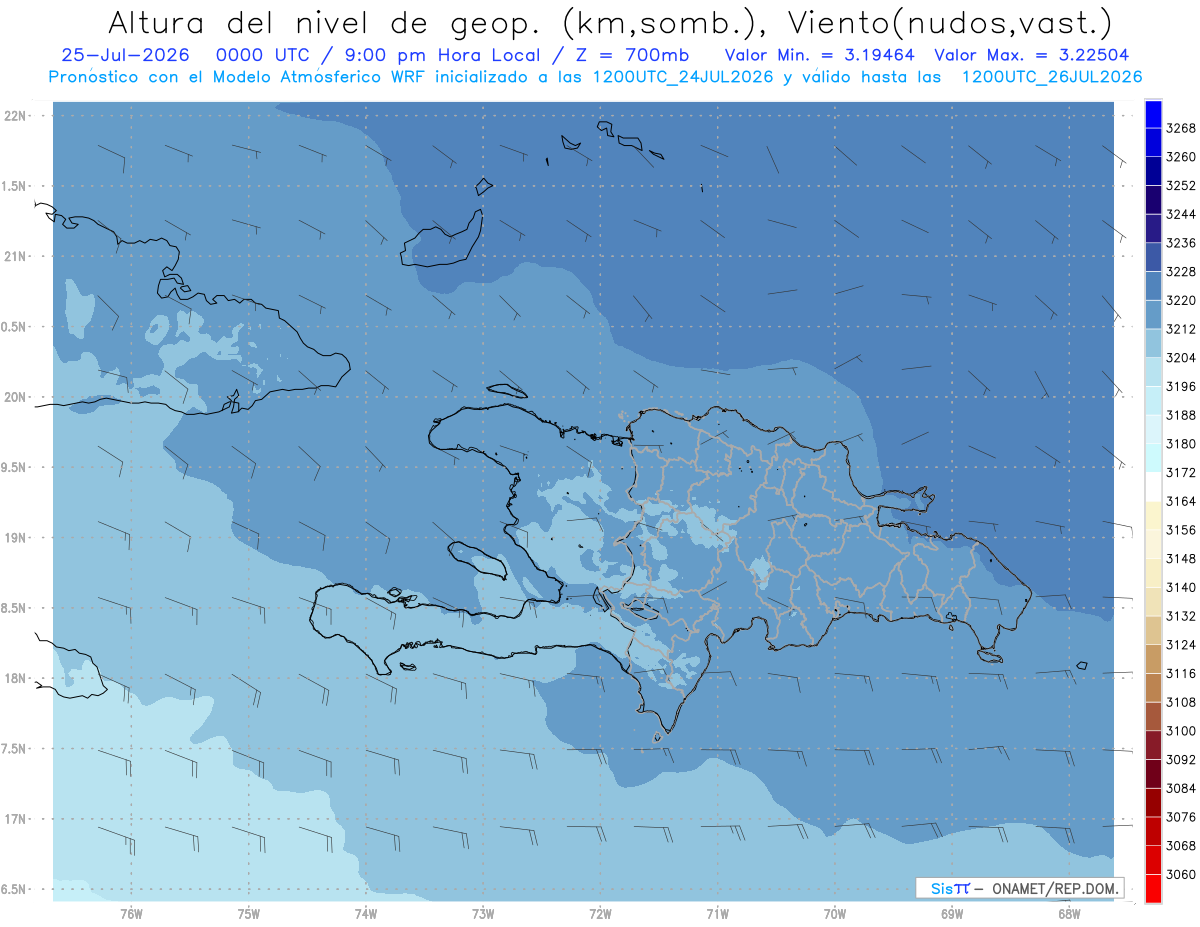Click the red legend swatch below 3060

[x=1152, y=888]
